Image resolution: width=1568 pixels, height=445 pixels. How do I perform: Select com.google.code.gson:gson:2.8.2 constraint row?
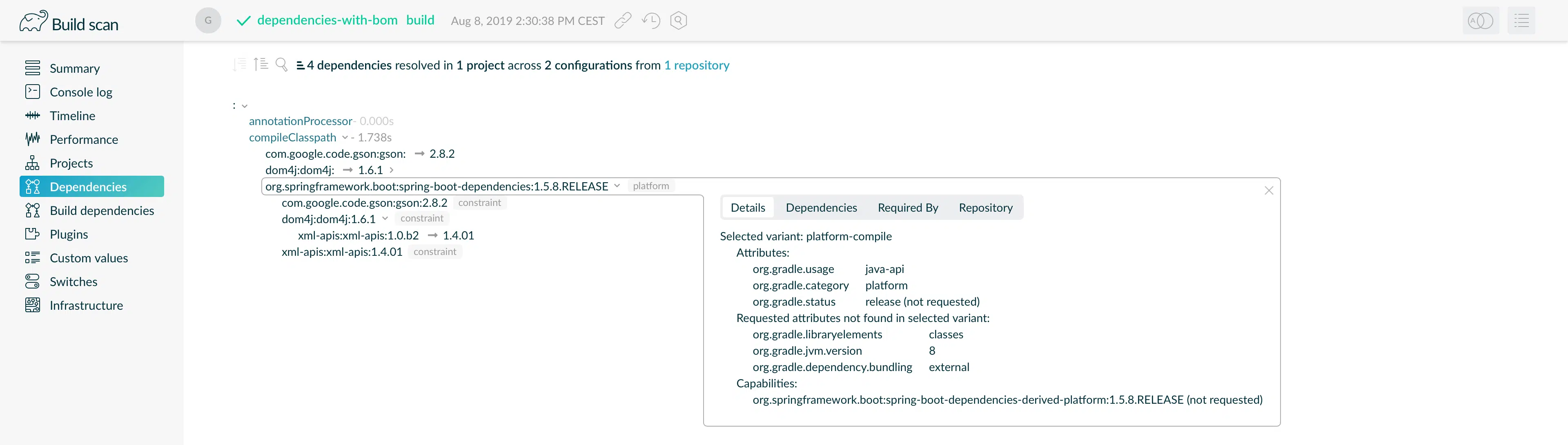(x=364, y=203)
